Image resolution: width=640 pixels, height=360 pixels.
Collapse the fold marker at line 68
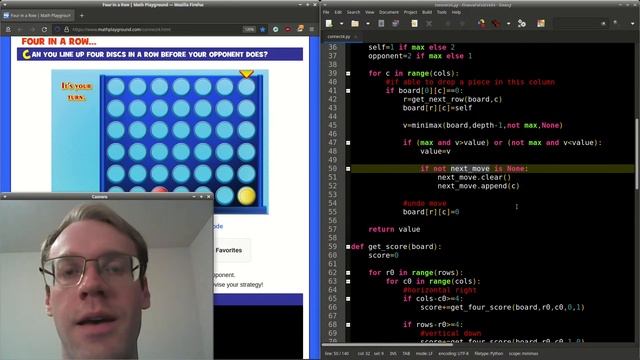point(348,325)
